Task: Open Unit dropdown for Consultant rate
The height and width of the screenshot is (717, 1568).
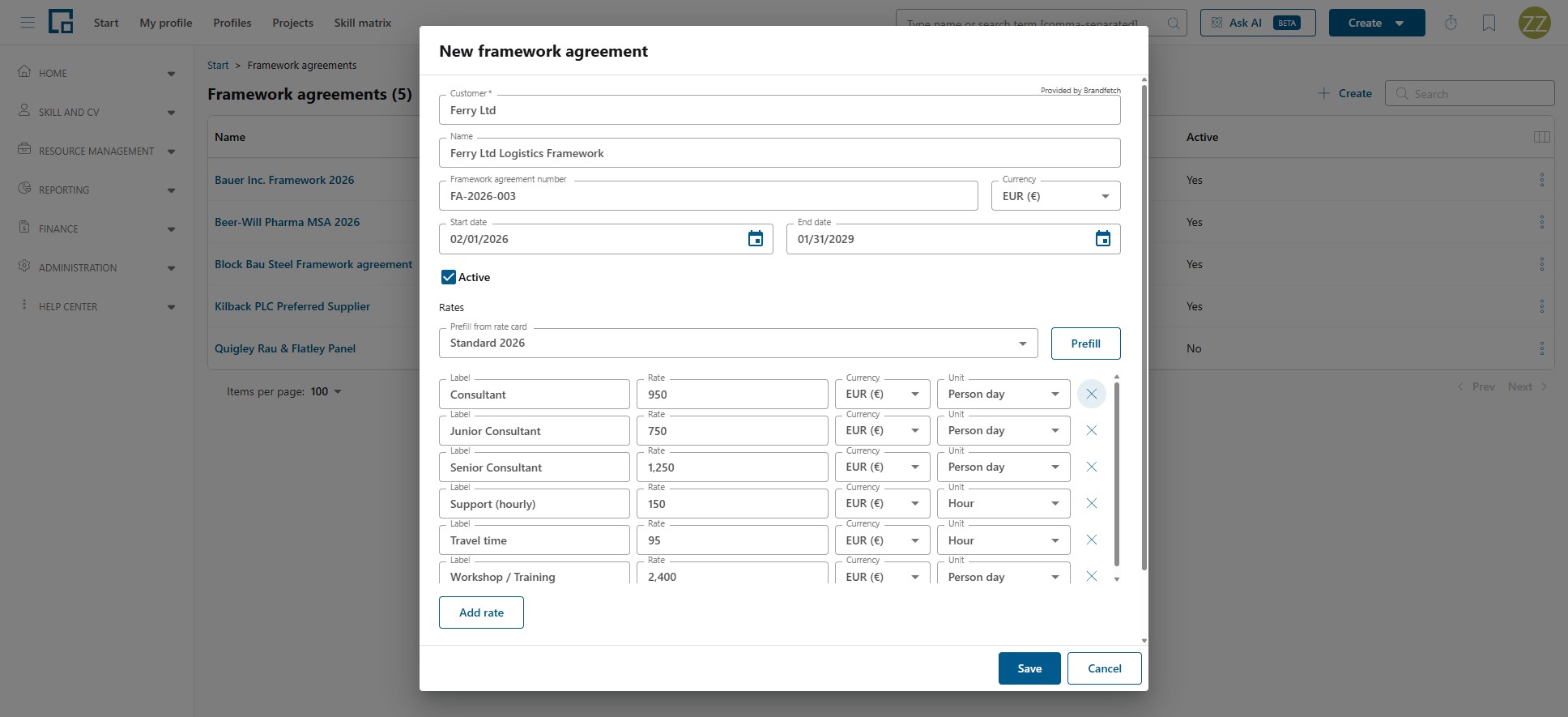Action: pyautogui.click(x=1003, y=394)
